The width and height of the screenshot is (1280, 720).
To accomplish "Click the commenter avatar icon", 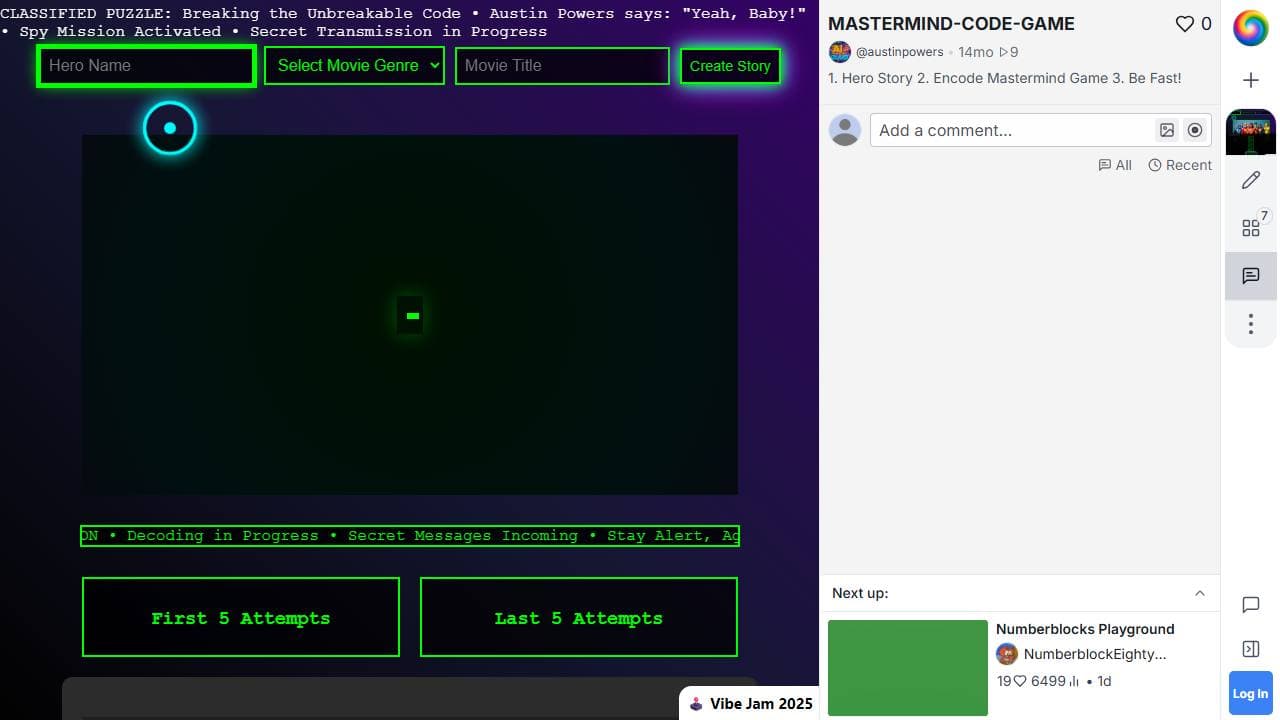I will coord(845,130).
